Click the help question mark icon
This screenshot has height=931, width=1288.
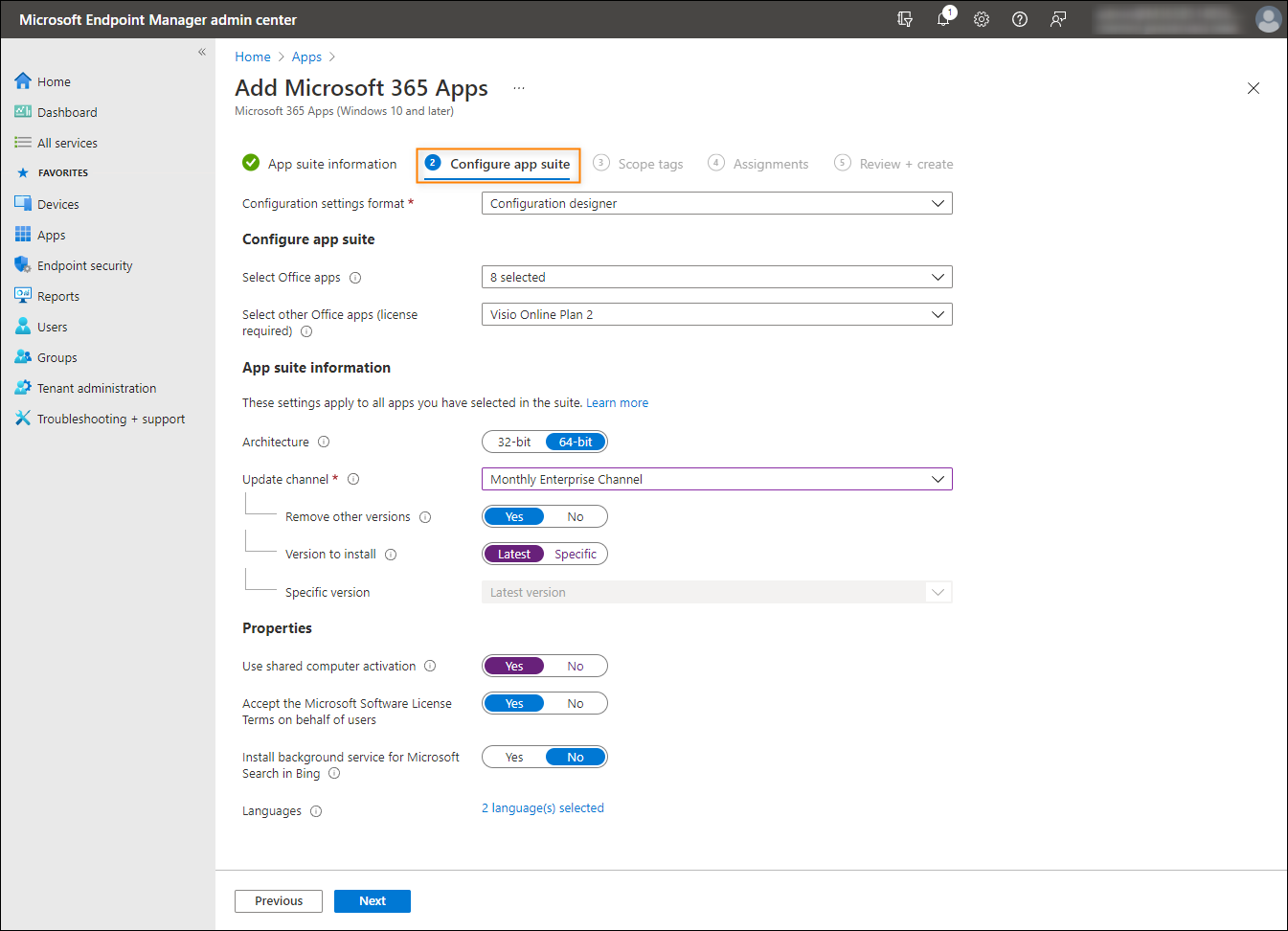click(1020, 19)
